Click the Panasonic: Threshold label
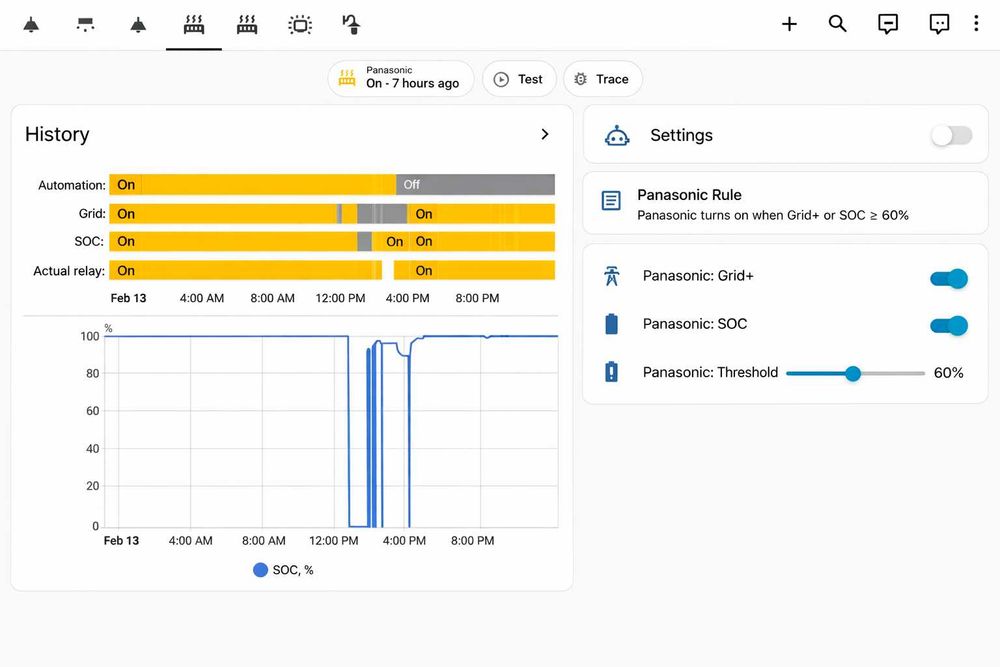 pos(710,372)
